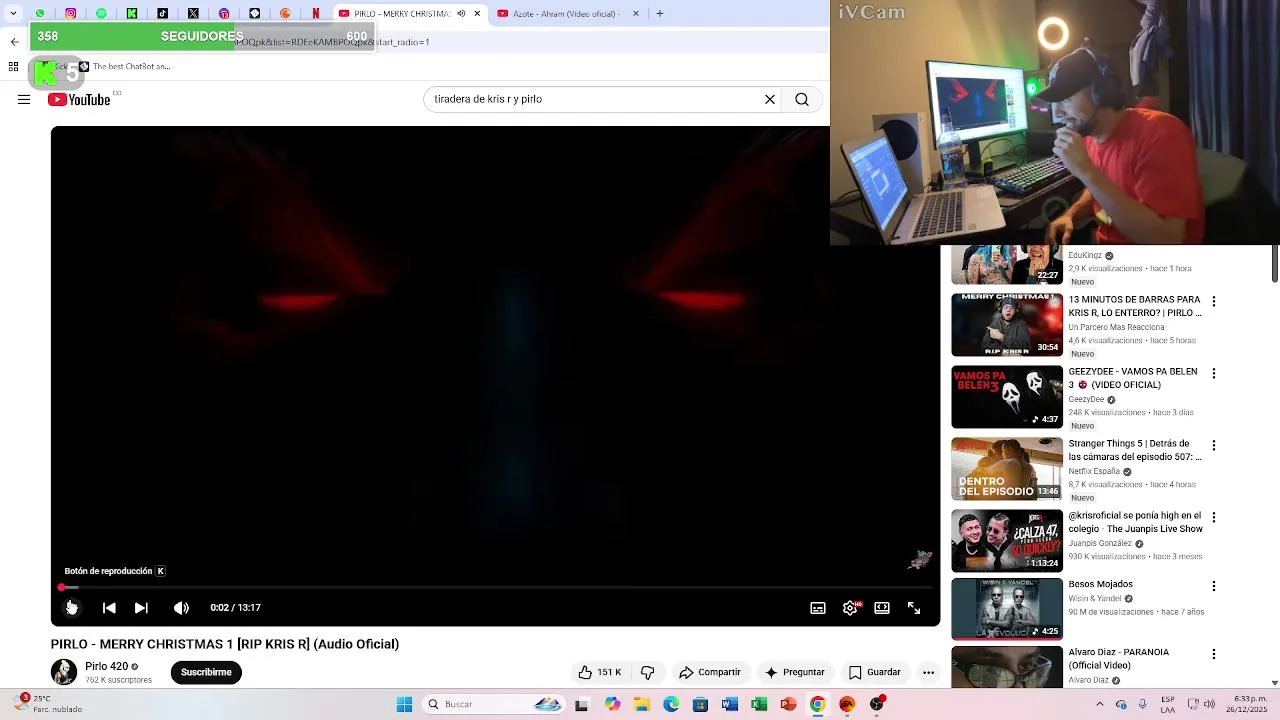Open Word from the taskbar
Screen dimensions: 1280x720
(729, 704)
